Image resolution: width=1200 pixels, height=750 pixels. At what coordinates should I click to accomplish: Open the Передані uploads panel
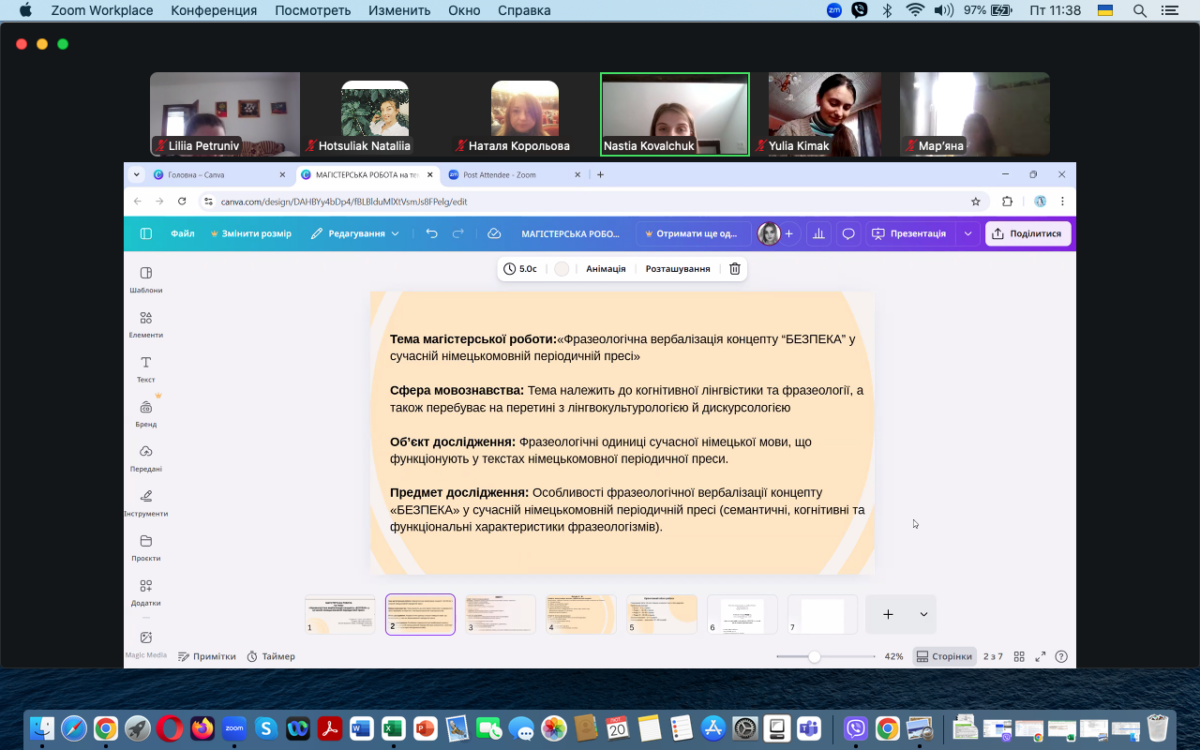pos(146,457)
